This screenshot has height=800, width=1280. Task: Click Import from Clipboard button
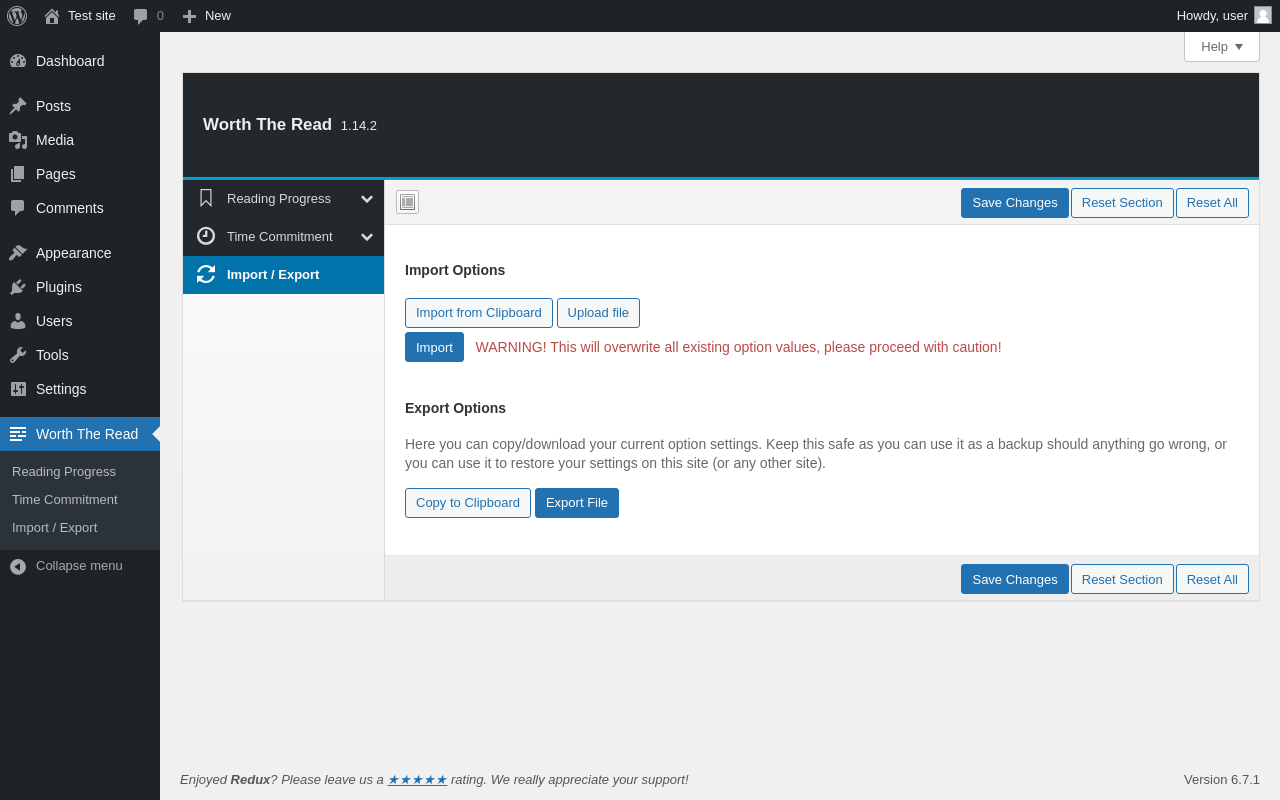pos(479,313)
